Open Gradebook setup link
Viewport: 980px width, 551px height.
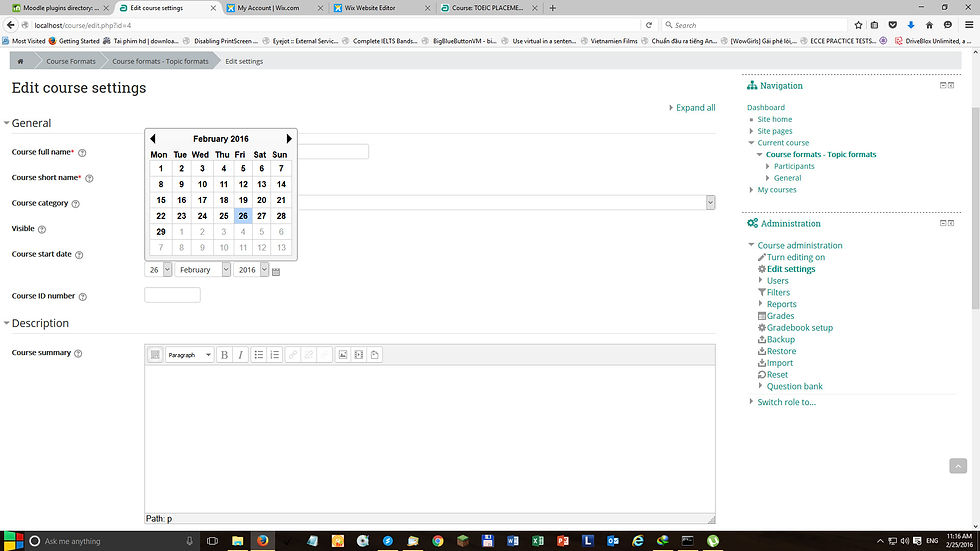coord(799,328)
